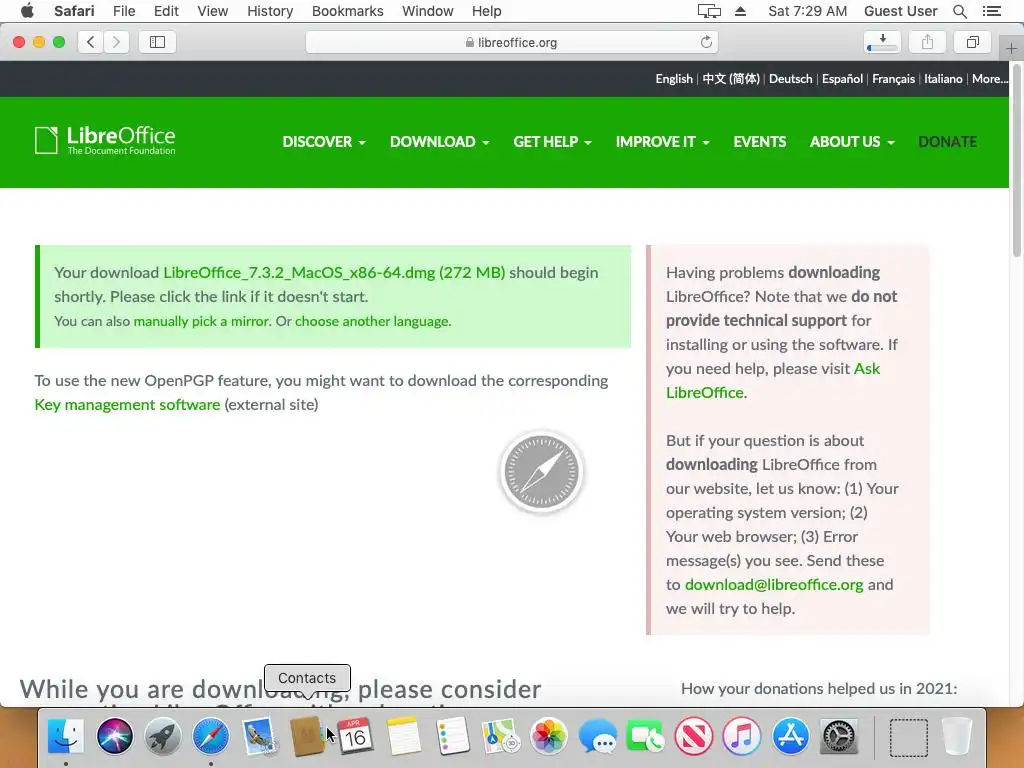Click manually pick a mirror link
Screen dimensions: 1024x768
coord(201,321)
